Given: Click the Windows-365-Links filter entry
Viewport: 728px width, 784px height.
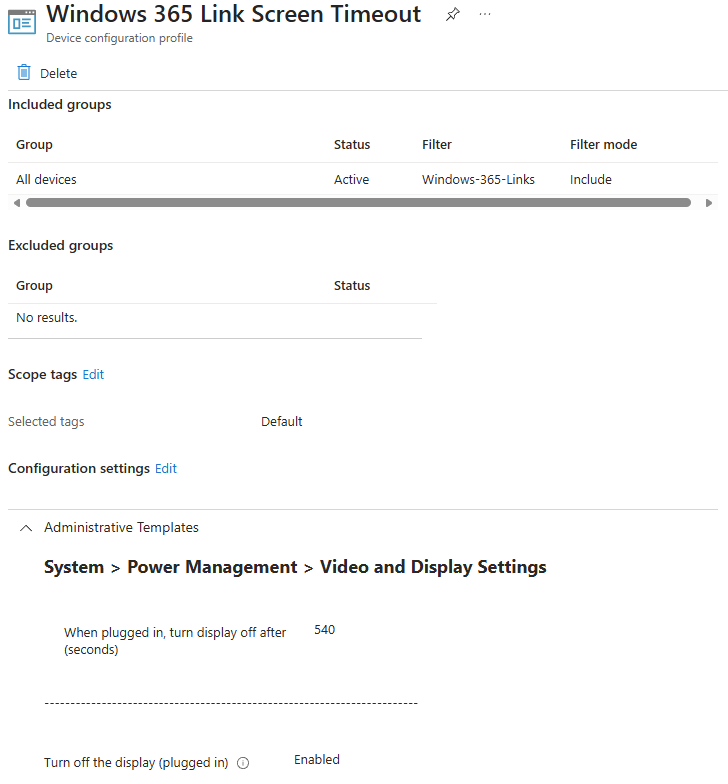Looking at the screenshot, I should point(478,180).
